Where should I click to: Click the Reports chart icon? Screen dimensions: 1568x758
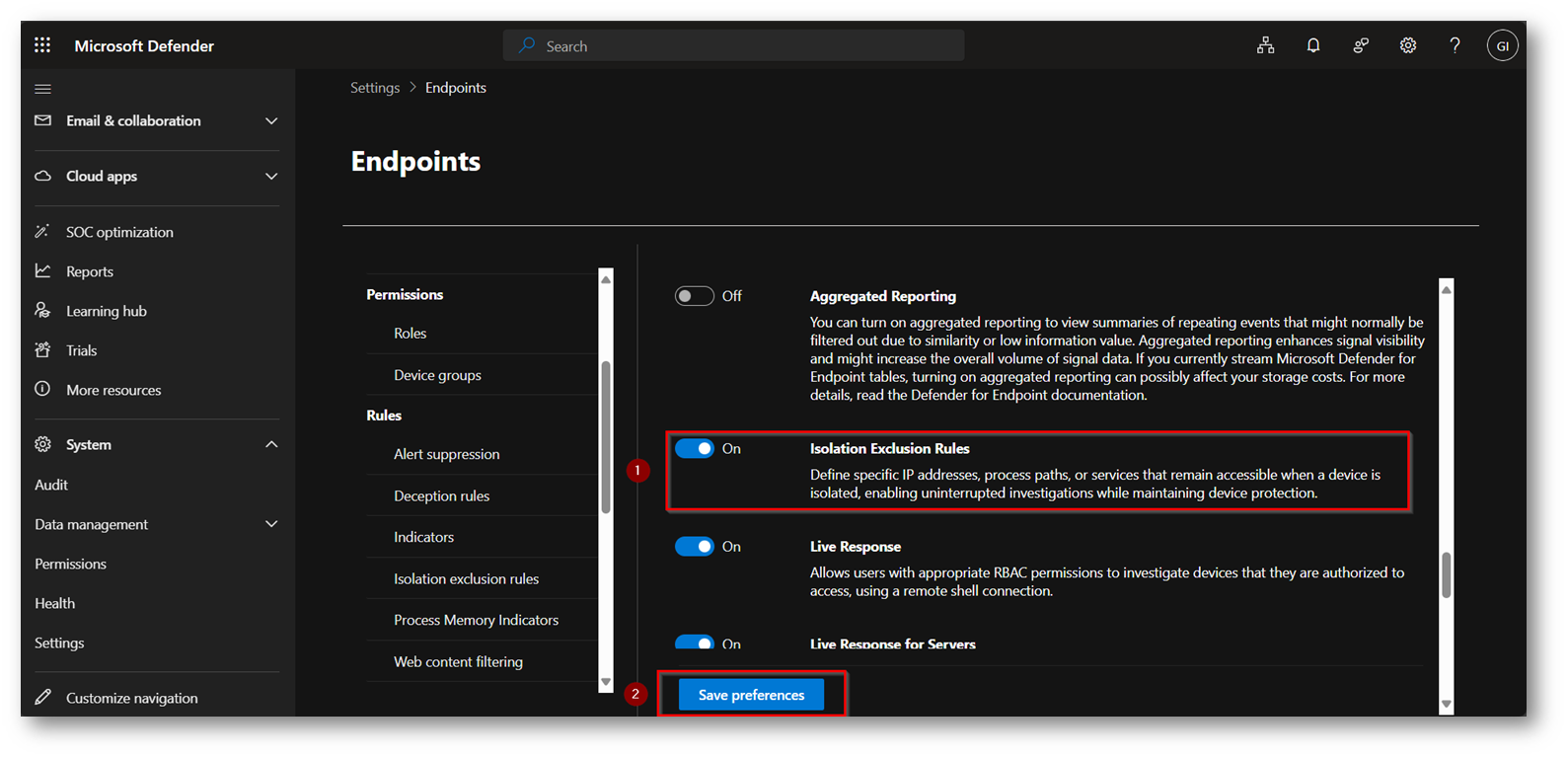pos(42,270)
